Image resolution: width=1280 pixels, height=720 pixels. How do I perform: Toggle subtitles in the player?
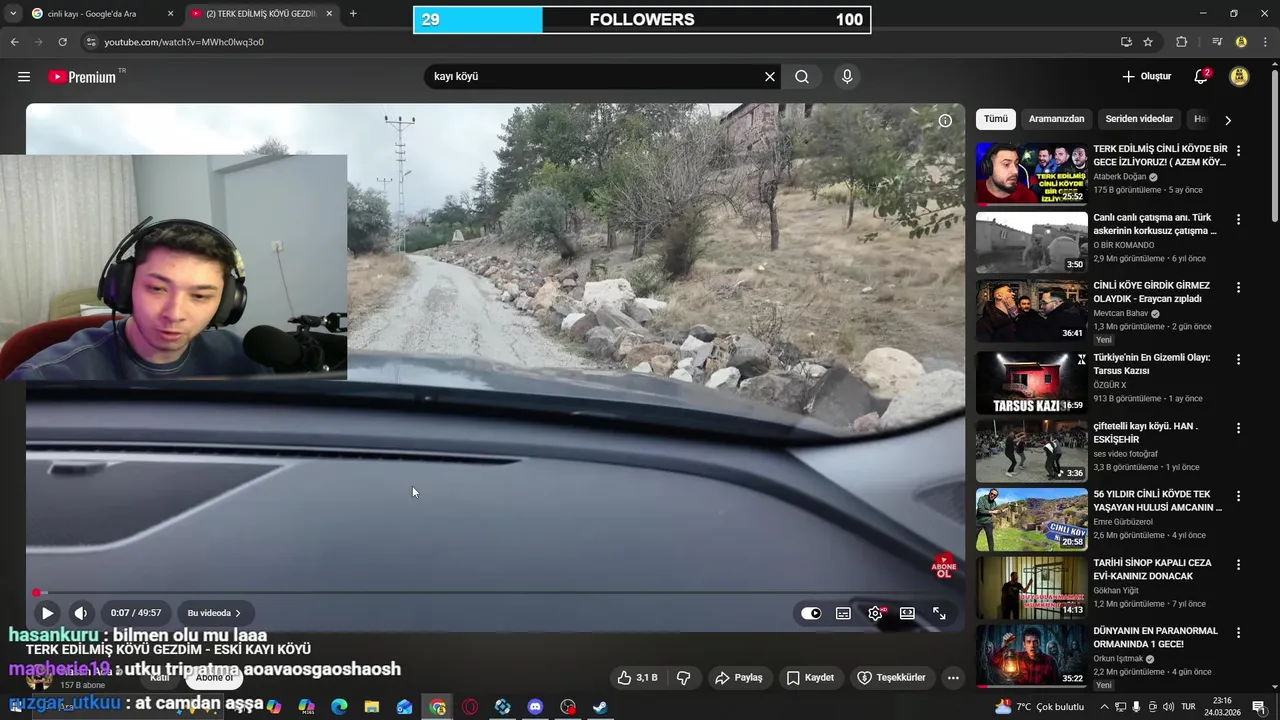click(843, 614)
